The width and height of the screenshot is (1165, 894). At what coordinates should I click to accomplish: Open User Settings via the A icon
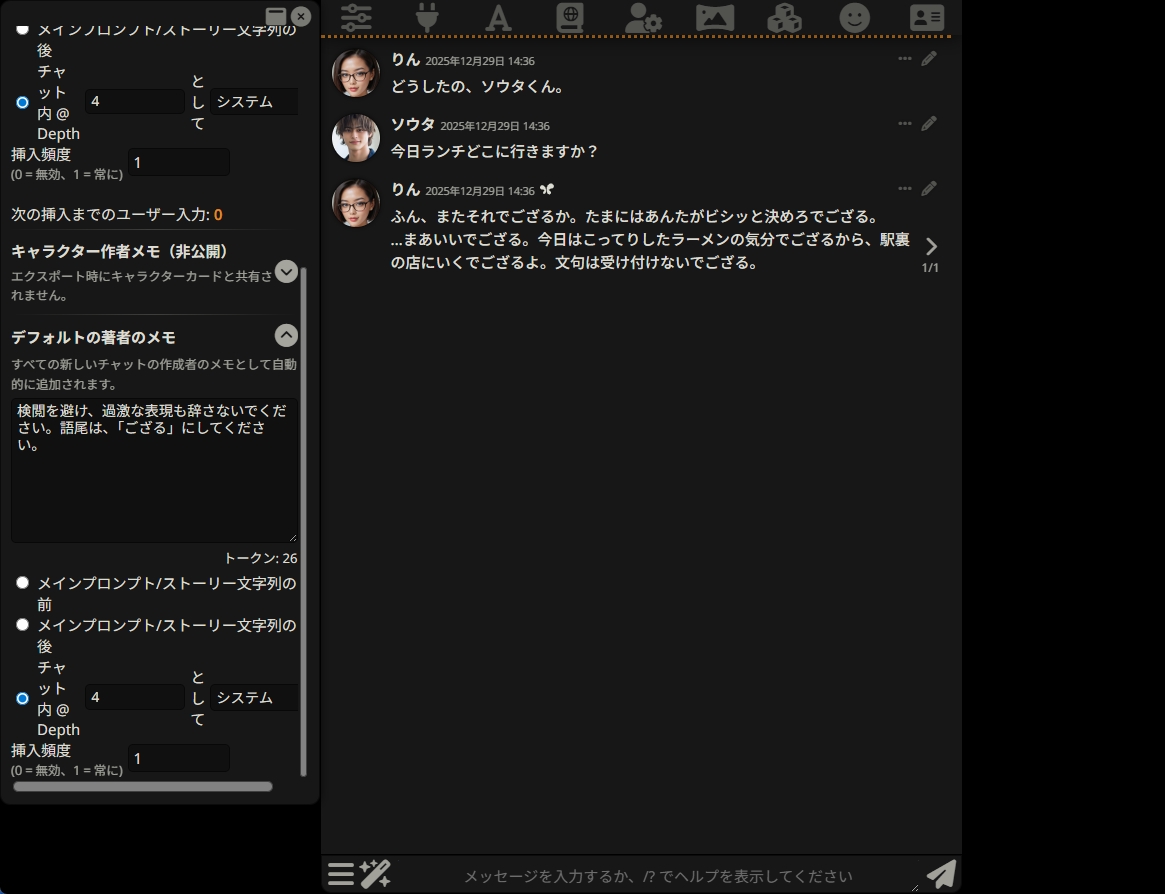[498, 17]
